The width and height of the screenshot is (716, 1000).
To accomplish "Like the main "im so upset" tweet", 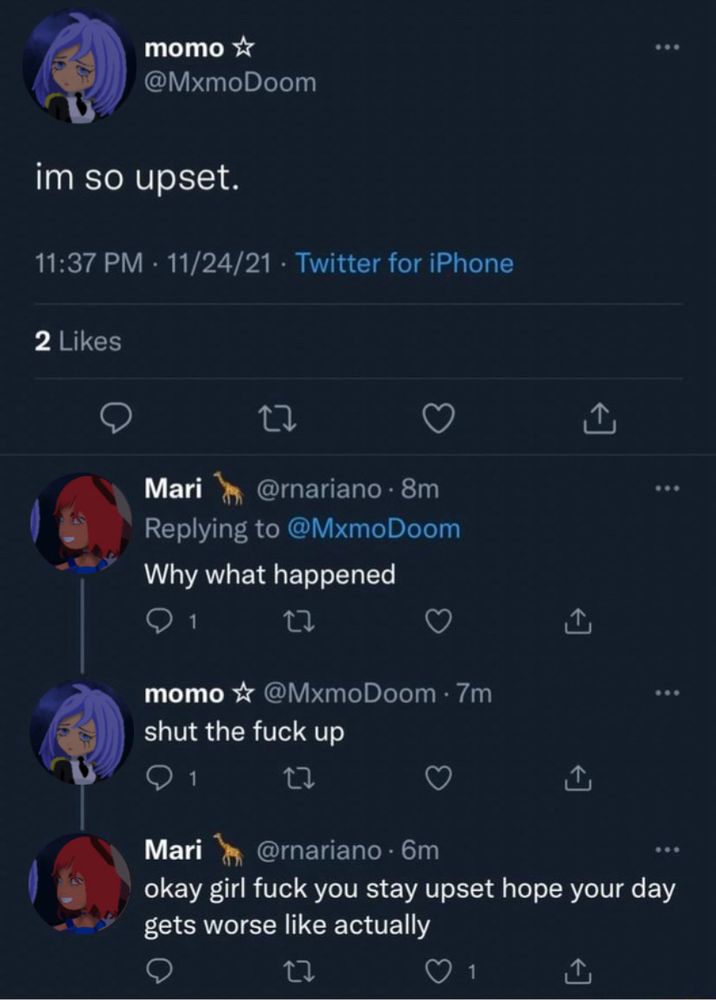I will [439, 419].
